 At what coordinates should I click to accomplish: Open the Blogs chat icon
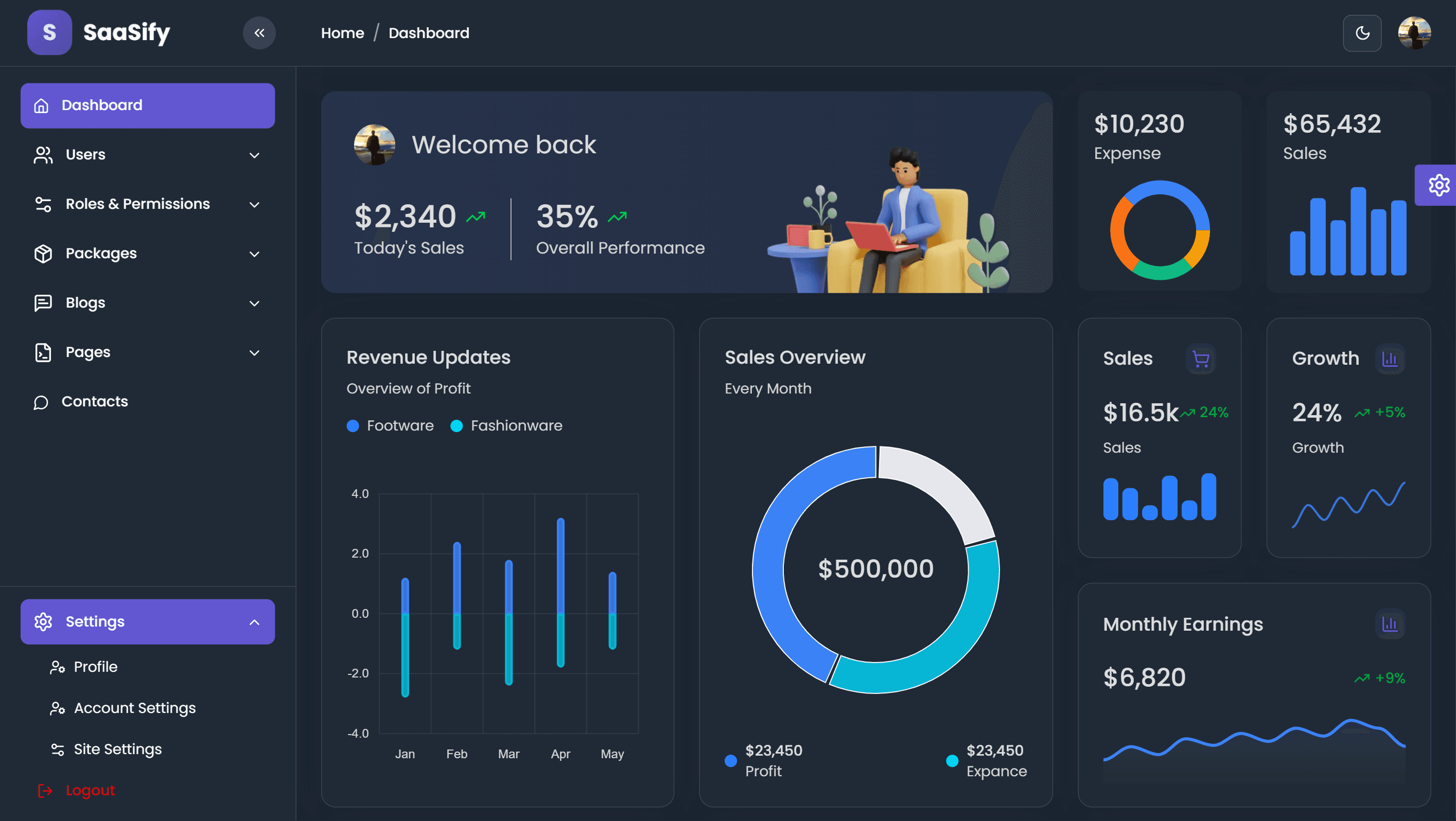tap(43, 303)
